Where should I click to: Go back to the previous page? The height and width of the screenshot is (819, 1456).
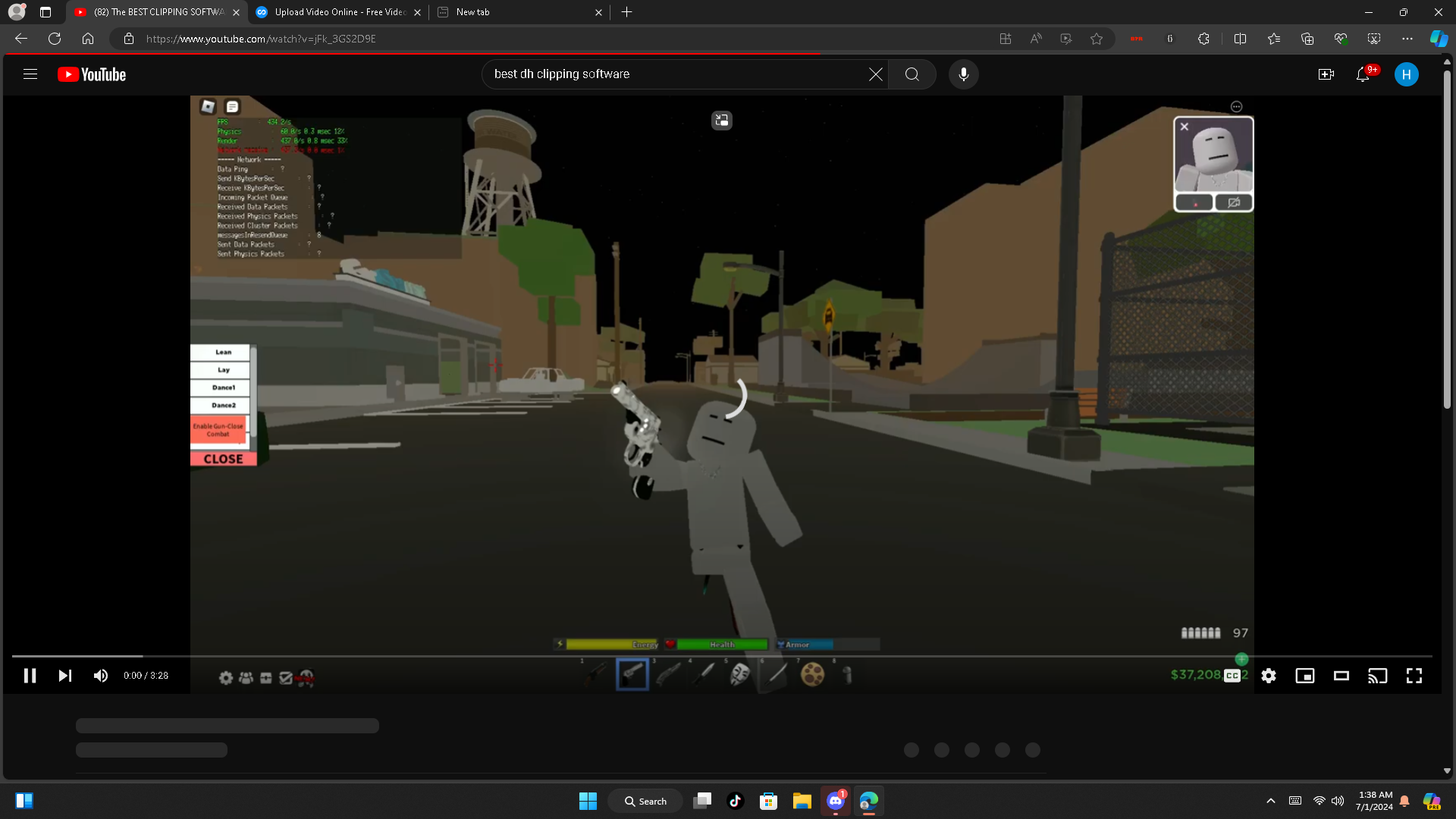coord(21,39)
